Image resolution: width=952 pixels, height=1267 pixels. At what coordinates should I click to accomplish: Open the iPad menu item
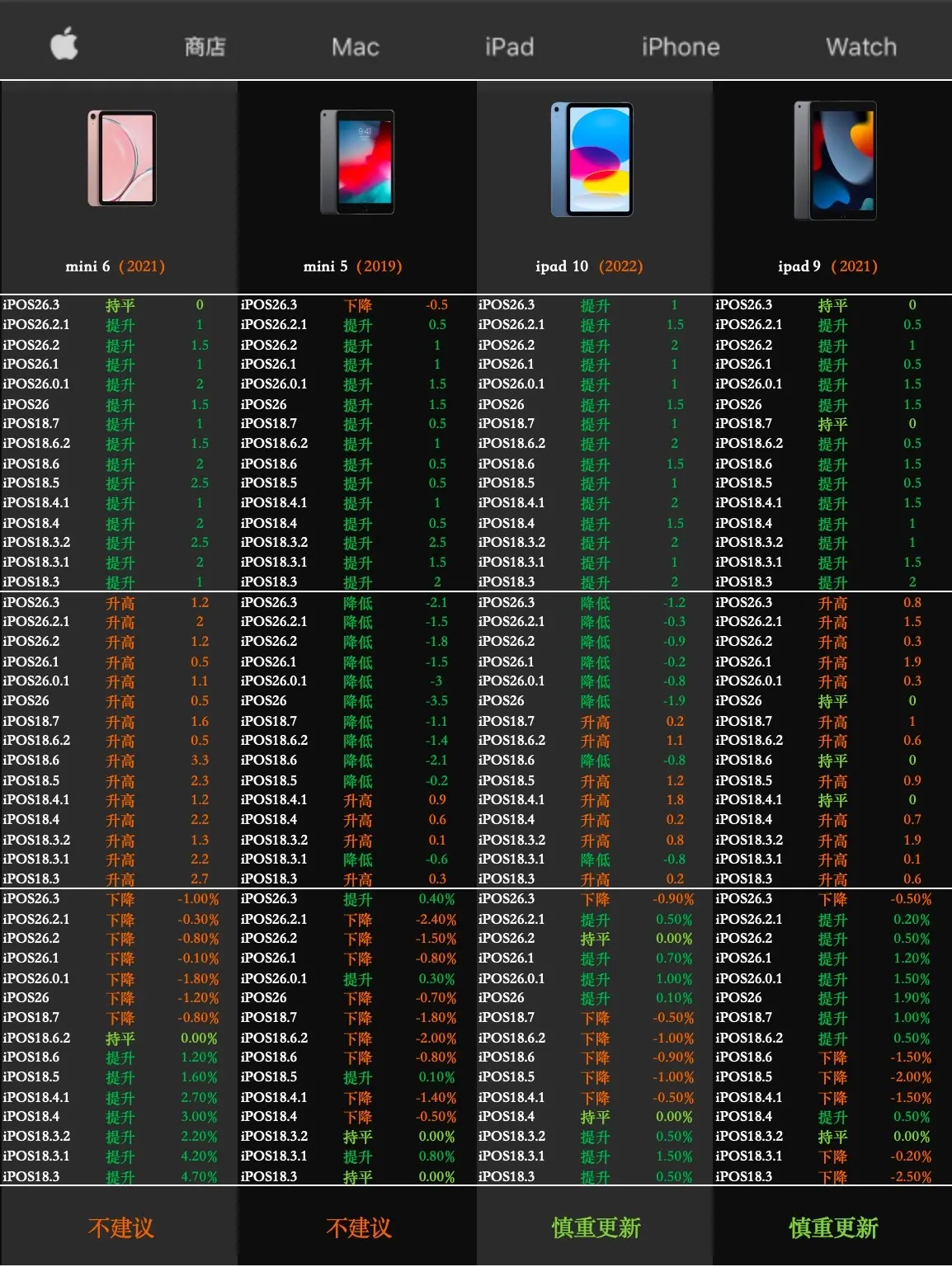point(509,47)
